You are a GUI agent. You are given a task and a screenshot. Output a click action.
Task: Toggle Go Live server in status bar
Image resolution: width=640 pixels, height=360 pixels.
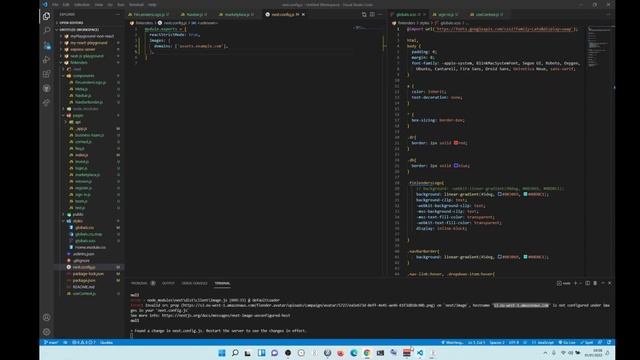[567, 342]
